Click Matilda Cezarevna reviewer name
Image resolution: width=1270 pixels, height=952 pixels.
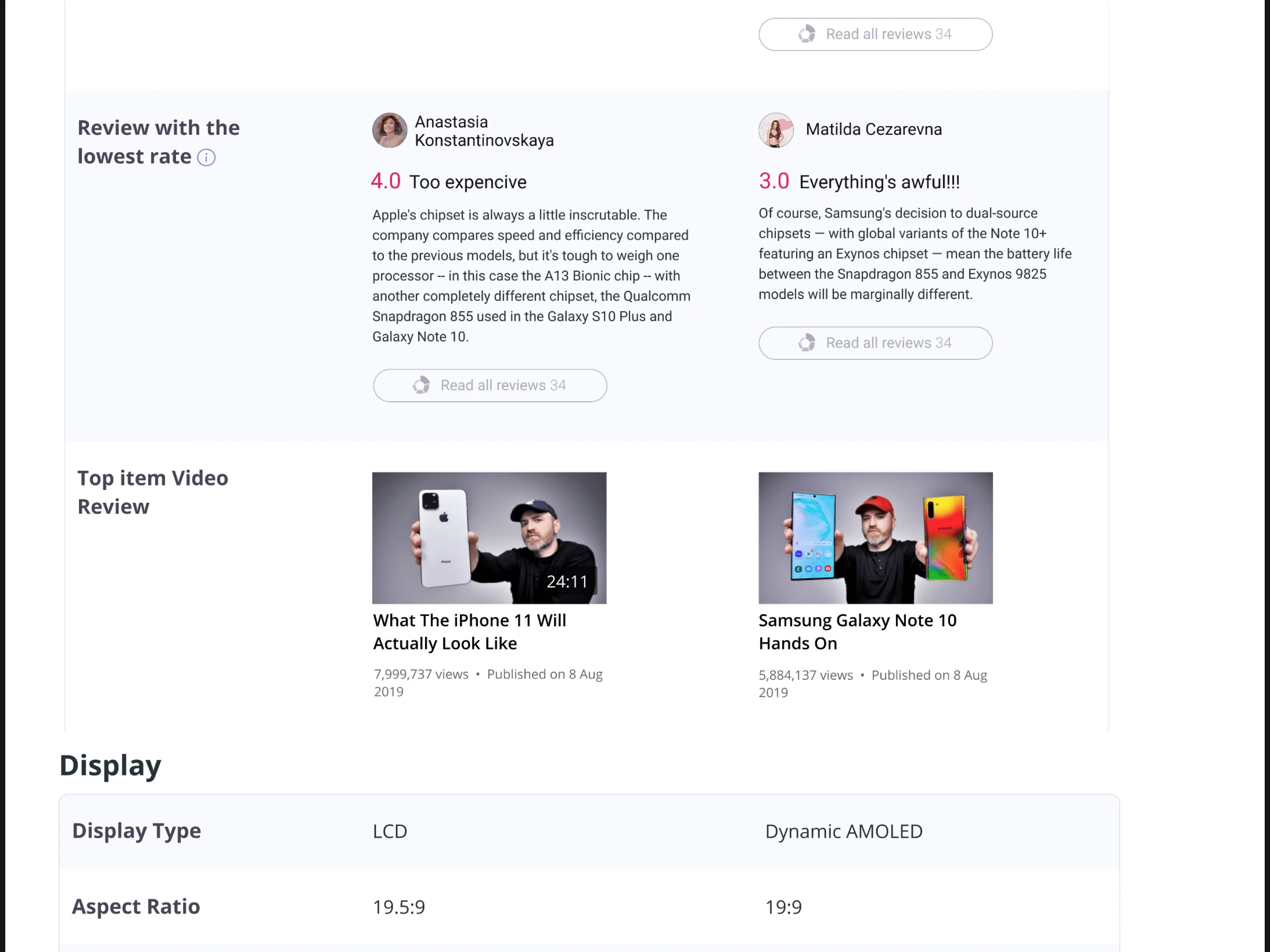click(x=873, y=130)
